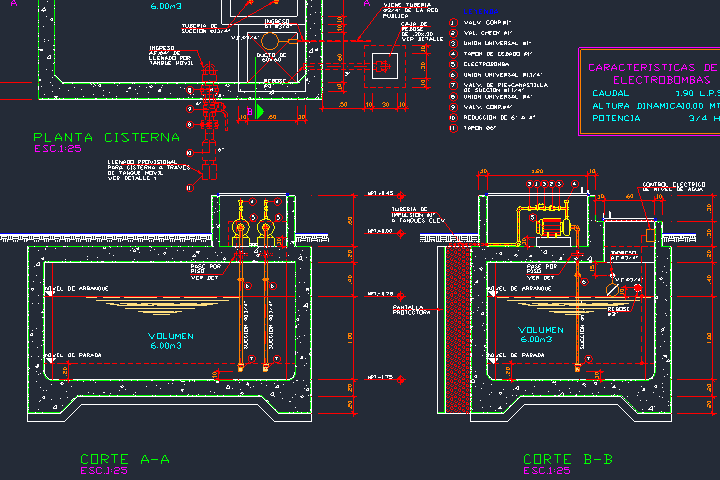This screenshot has width=720, height=480.
Task: Click the rebose box symbol in plan view
Action: tap(384, 67)
